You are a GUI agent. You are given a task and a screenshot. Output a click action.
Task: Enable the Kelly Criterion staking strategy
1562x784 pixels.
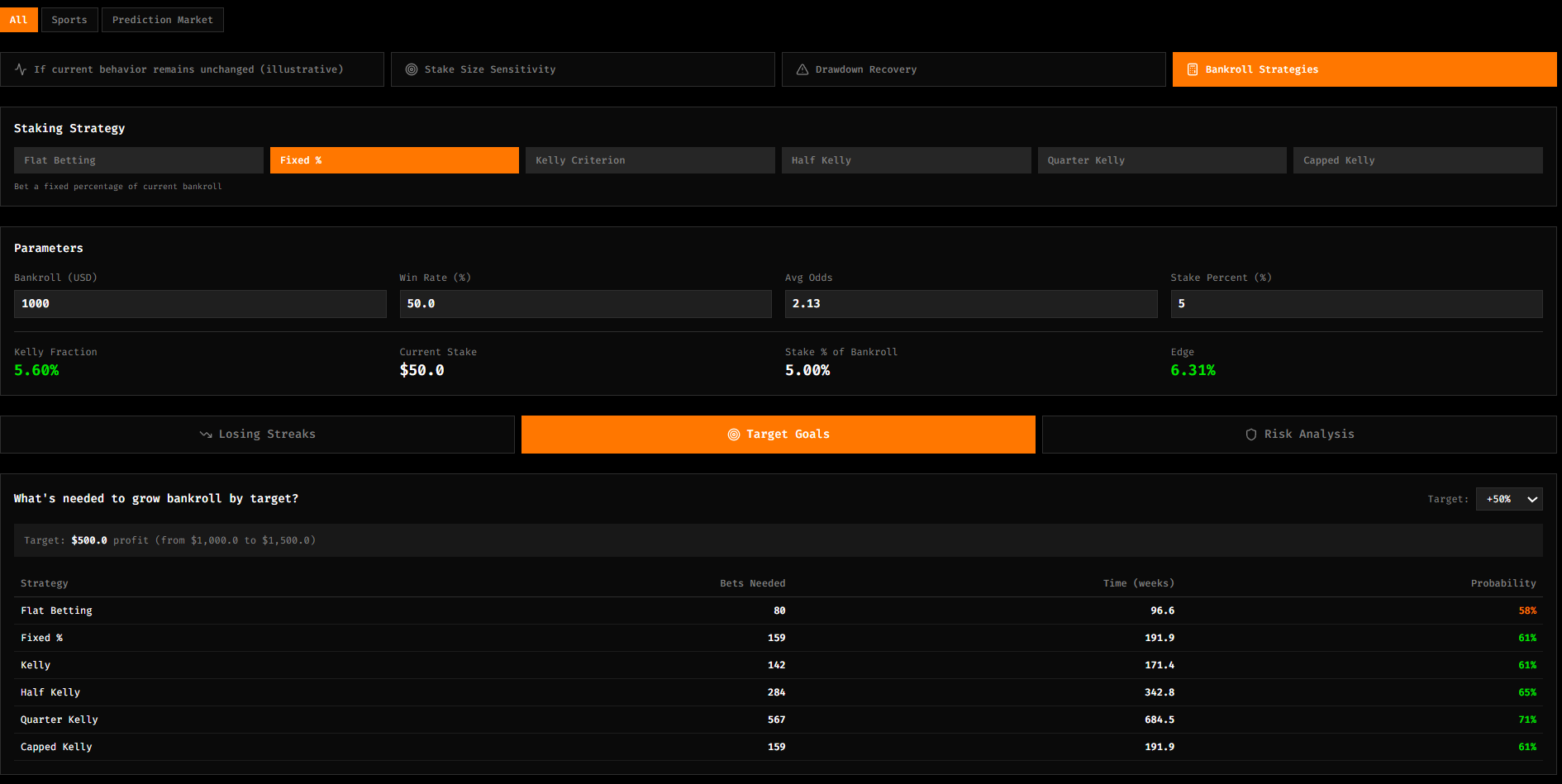pyautogui.click(x=650, y=159)
